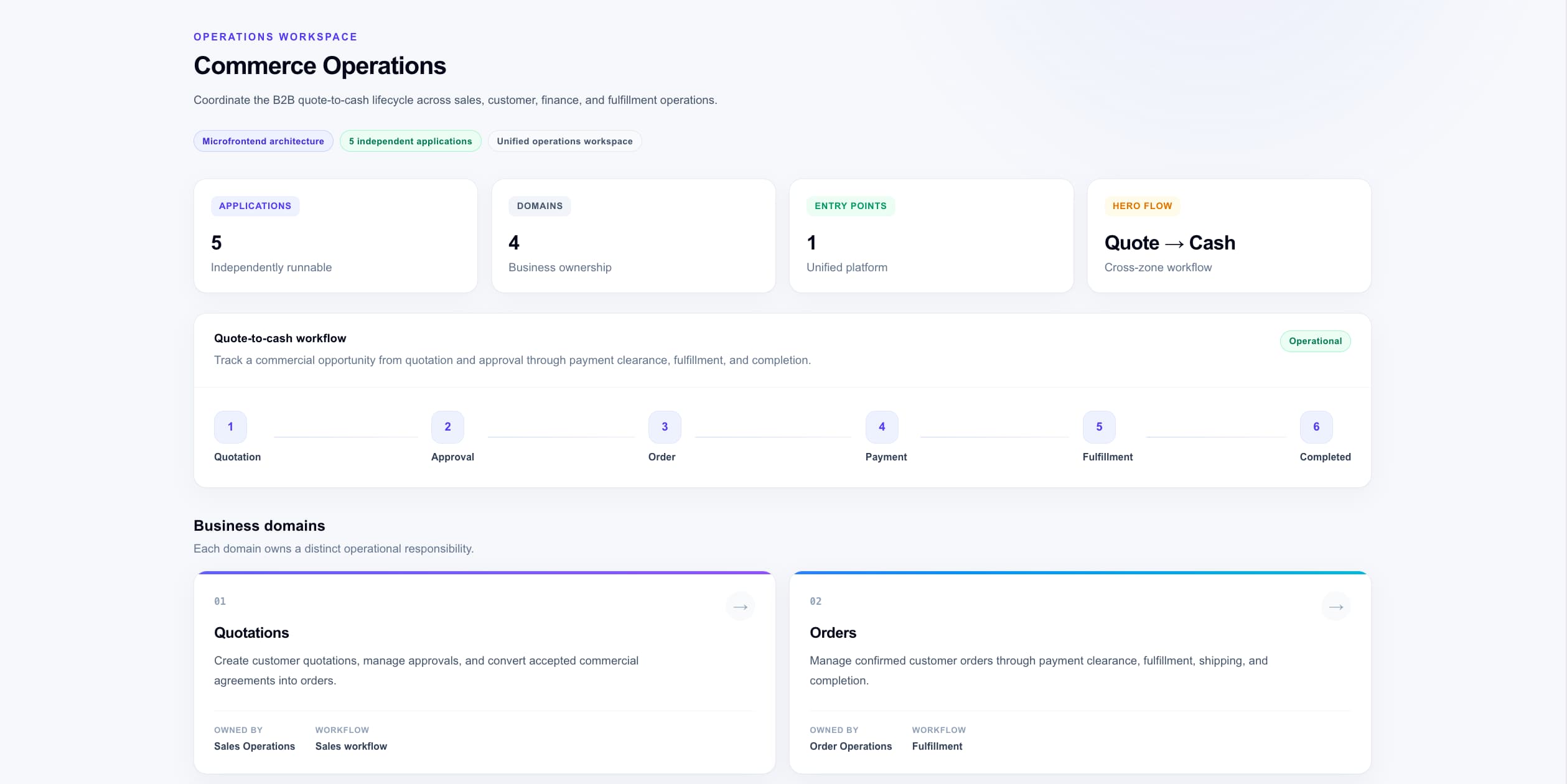This screenshot has height=784, width=1567.
Task: Open the Hero Flow Quote to Cash card
Action: [x=1229, y=236]
